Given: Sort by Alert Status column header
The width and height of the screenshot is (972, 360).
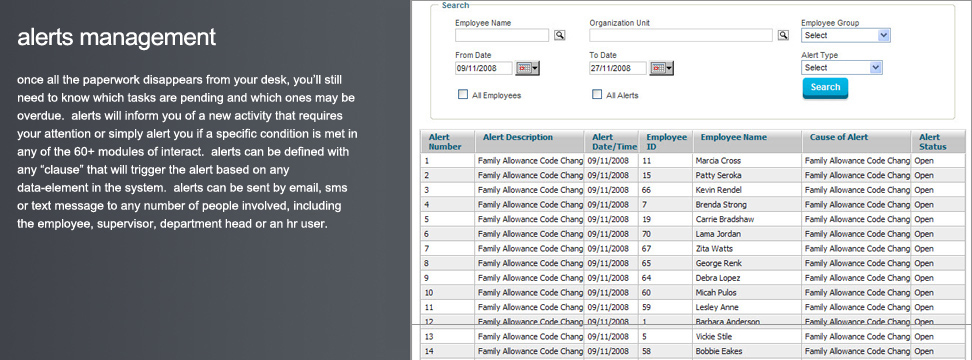Looking at the screenshot, I should (x=939, y=142).
